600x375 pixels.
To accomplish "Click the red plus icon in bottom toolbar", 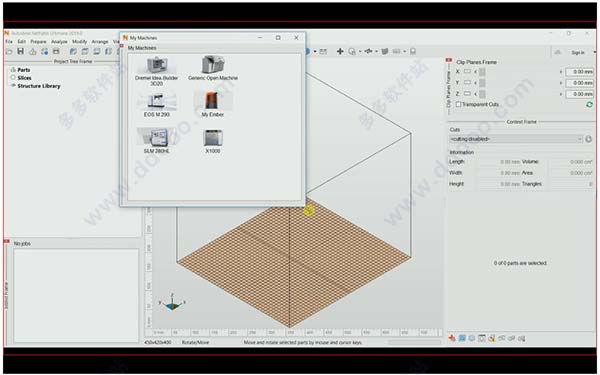I will tap(452, 338).
